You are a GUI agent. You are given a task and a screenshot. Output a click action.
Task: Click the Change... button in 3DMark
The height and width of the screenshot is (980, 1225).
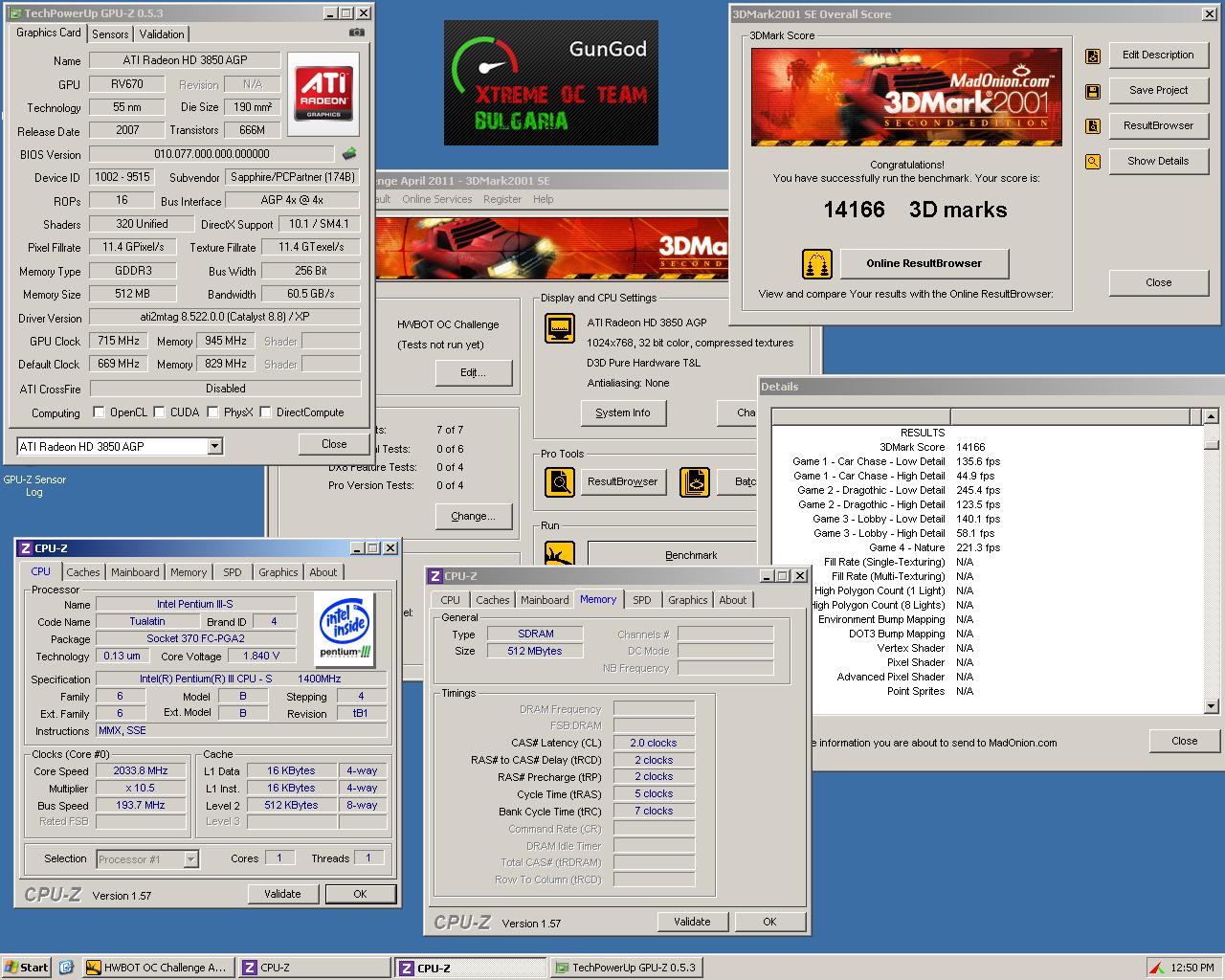tap(474, 516)
